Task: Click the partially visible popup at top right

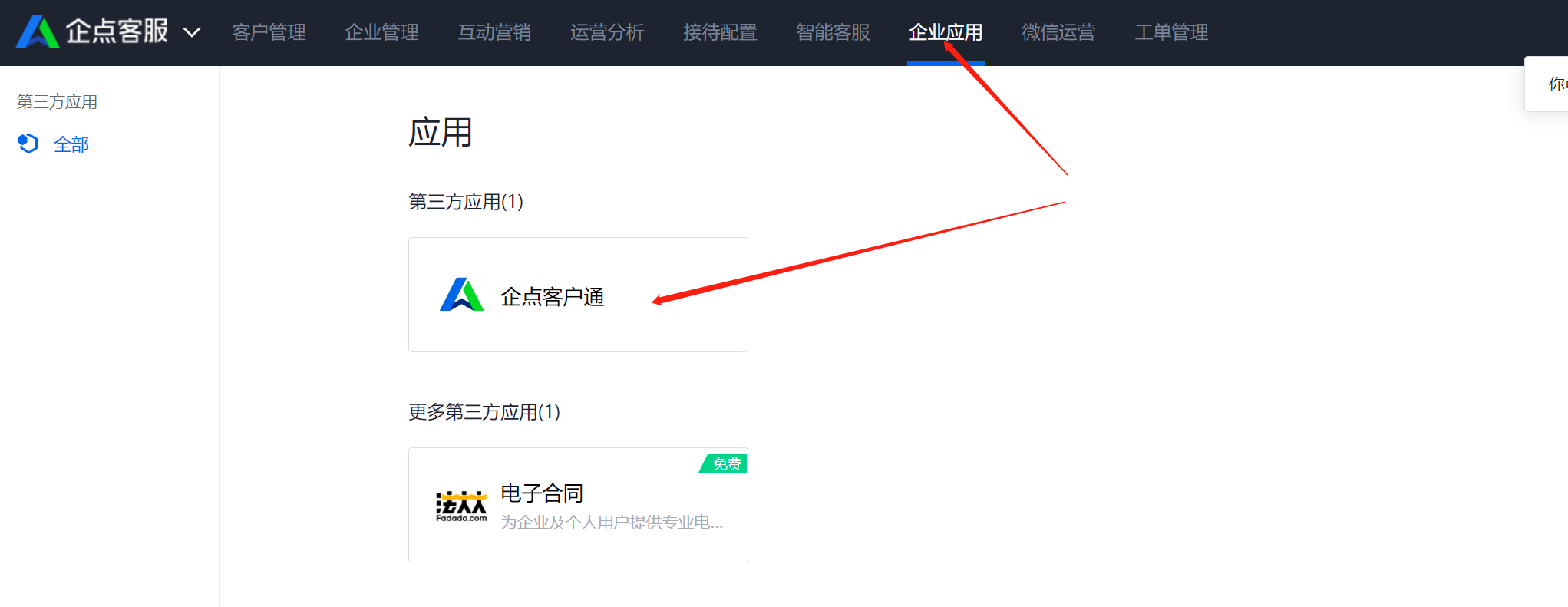Action: [1547, 84]
